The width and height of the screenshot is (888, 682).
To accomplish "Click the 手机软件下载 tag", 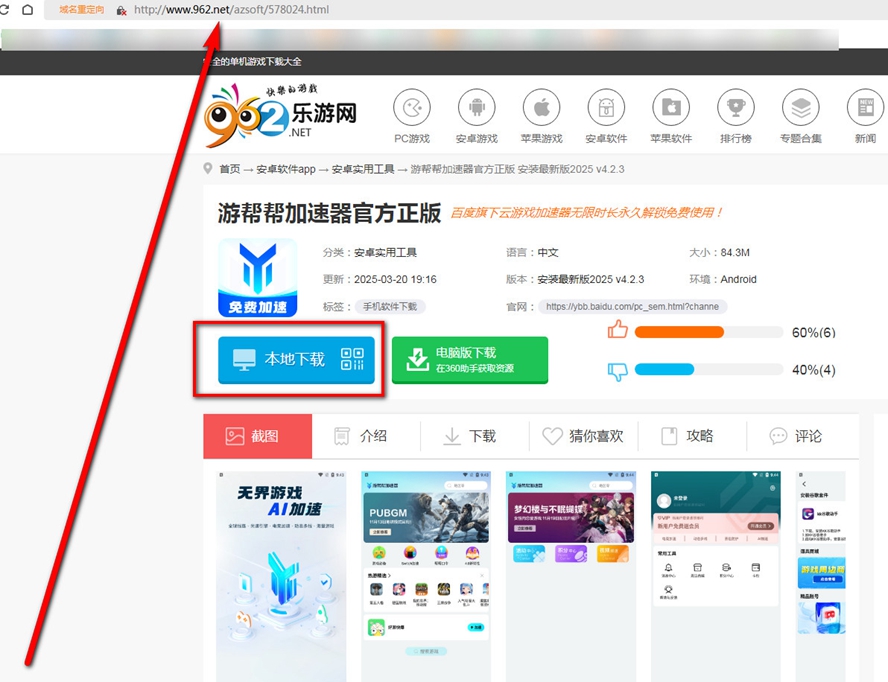I will (x=390, y=306).
